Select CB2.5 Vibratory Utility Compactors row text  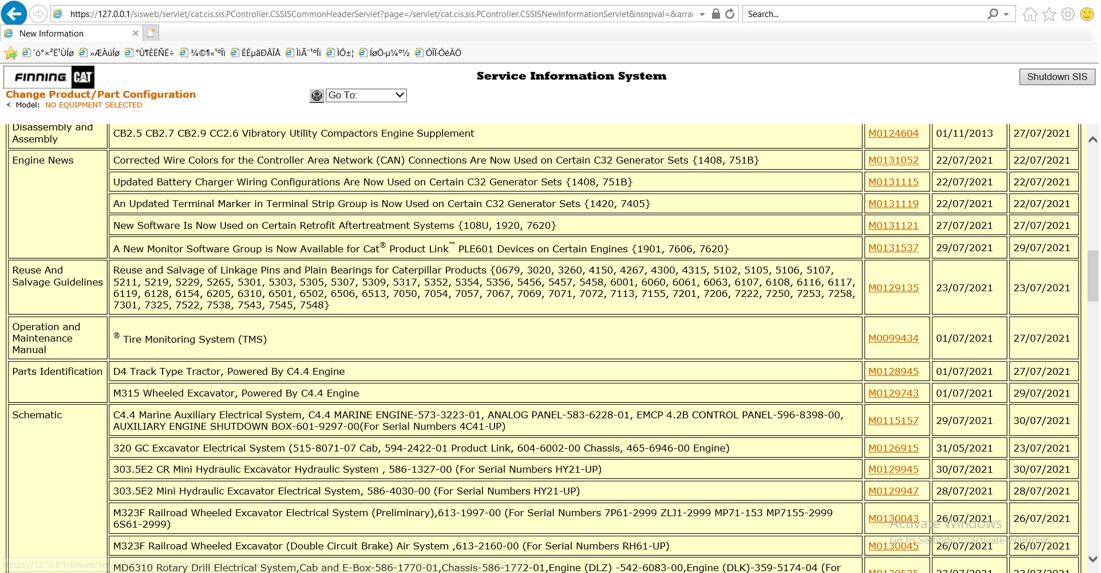tap(294, 133)
